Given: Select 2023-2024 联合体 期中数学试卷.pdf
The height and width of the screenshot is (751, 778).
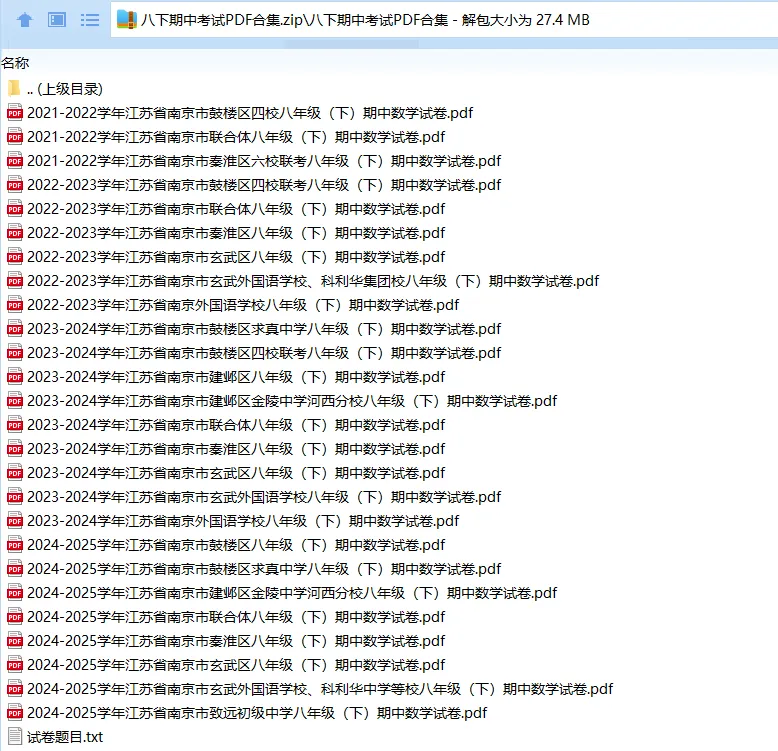Looking at the screenshot, I should coord(226,425).
